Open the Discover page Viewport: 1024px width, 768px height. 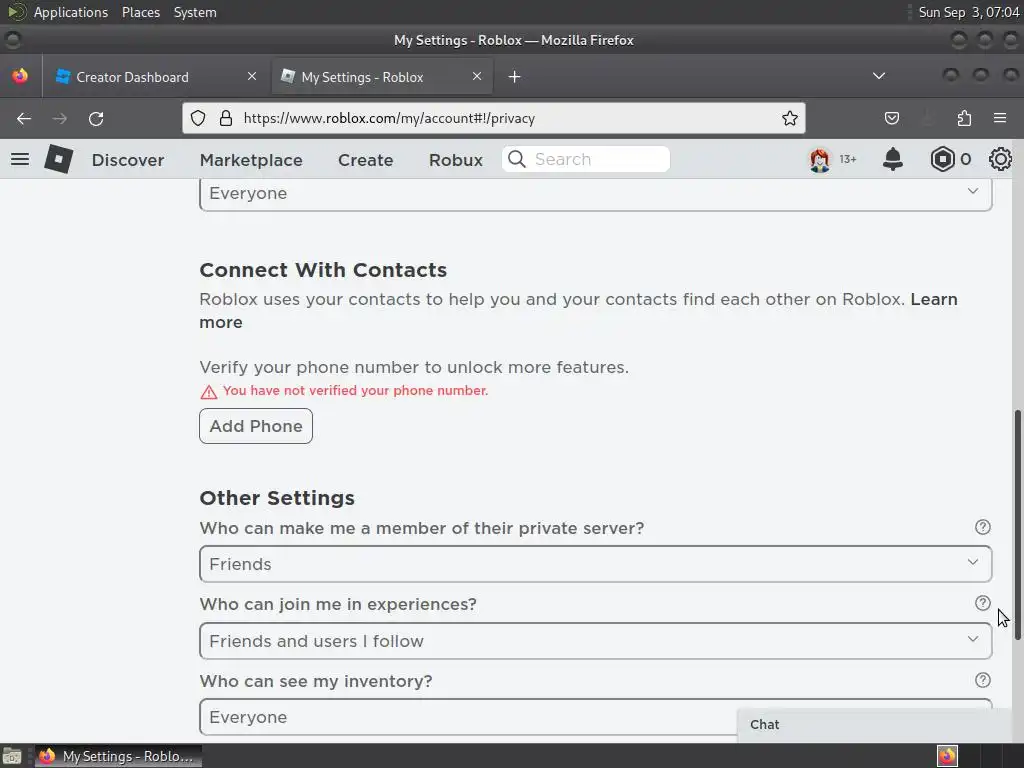[x=128, y=160]
